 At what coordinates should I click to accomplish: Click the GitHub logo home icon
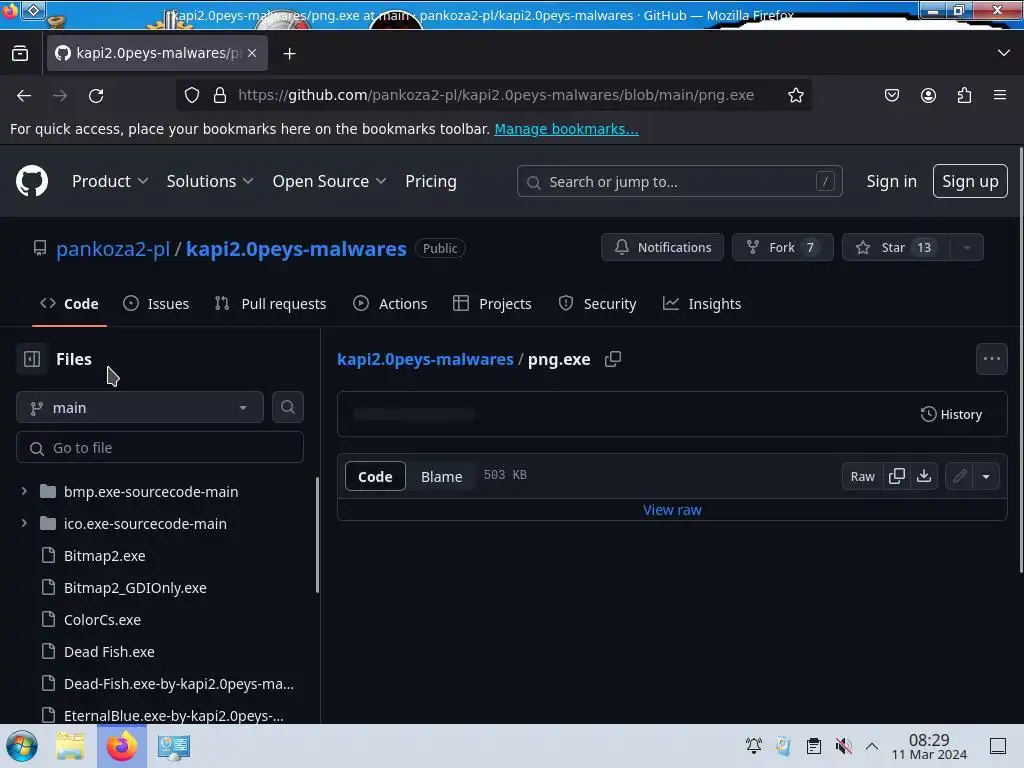[x=31, y=181]
